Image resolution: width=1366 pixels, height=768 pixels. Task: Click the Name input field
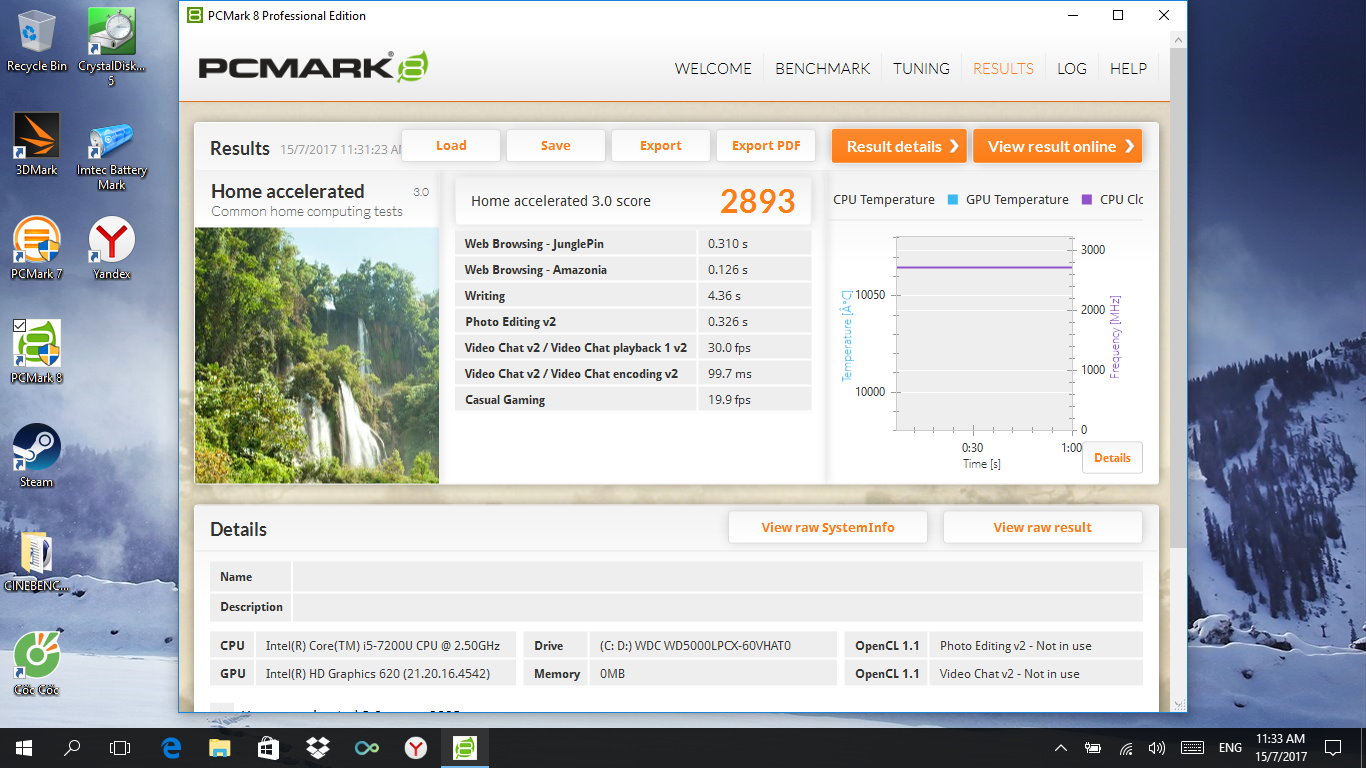[x=717, y=577]
